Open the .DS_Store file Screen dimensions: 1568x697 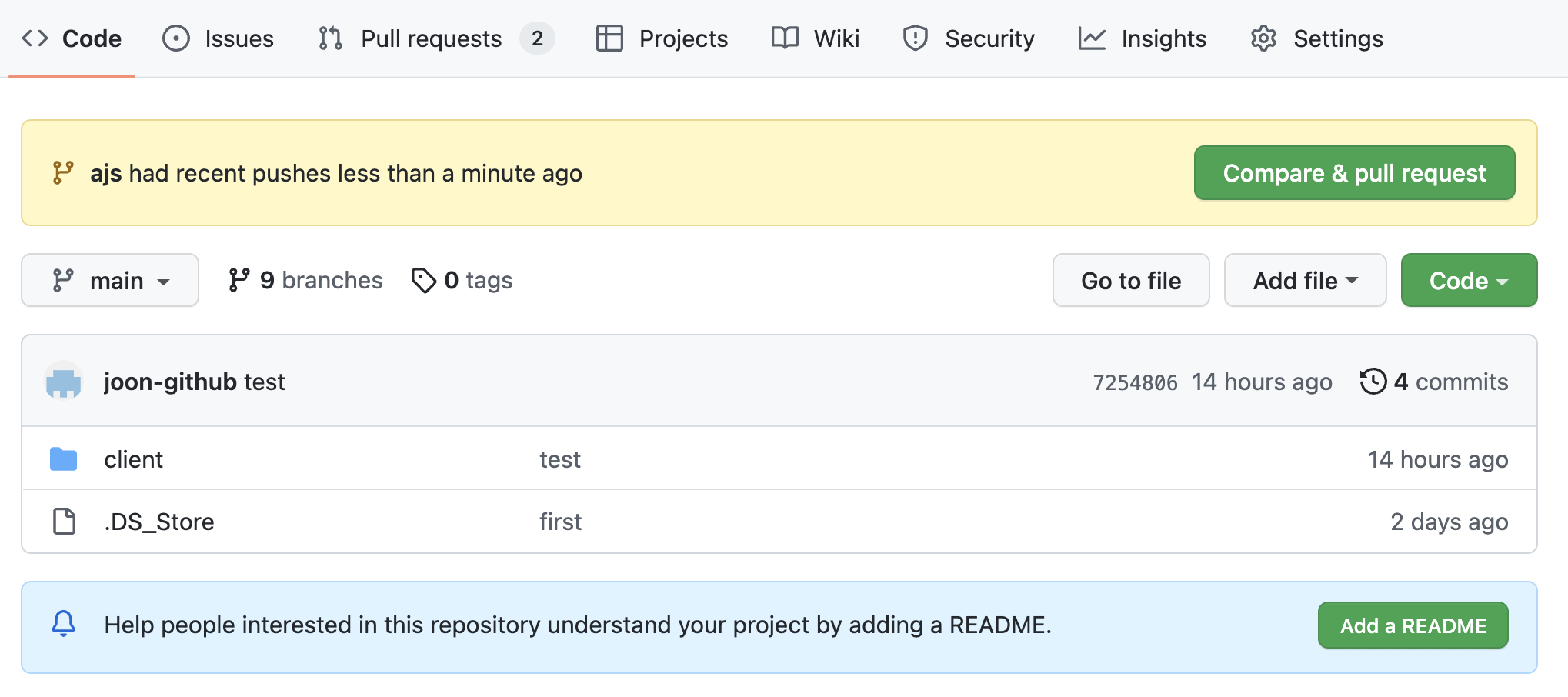pos(159,522)
